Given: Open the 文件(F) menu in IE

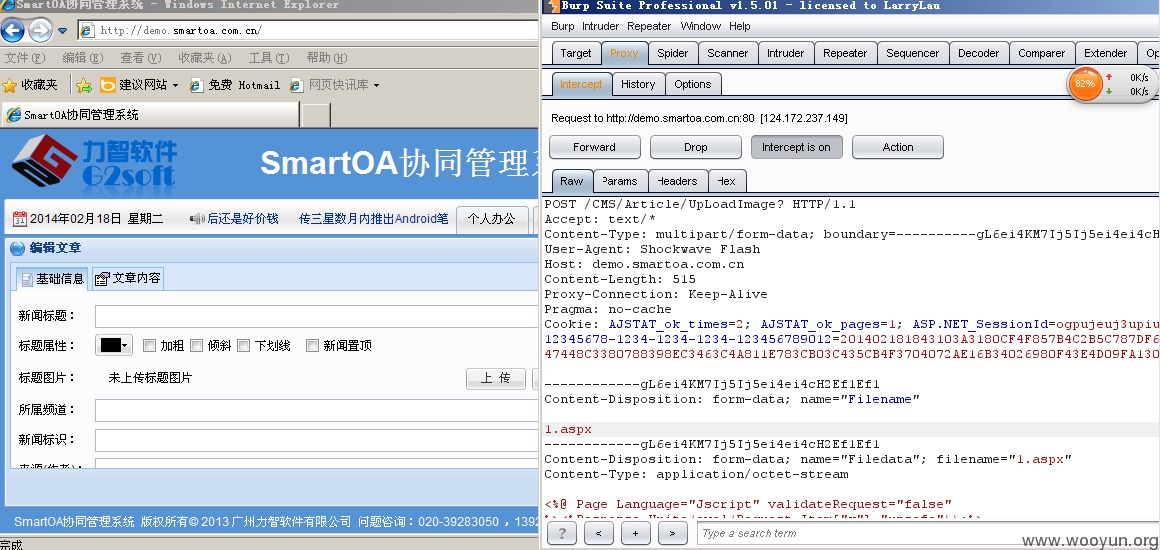Looking at the screenshot, I should click(x=24, y=58).
